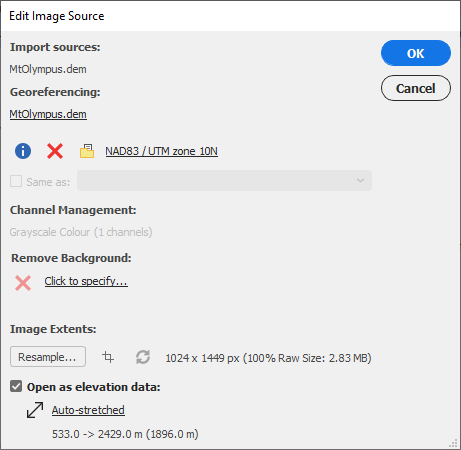The width and height of the screenshot is (461, 450).
Task: Click the faded red X under Remove Background
Action: 23,283
